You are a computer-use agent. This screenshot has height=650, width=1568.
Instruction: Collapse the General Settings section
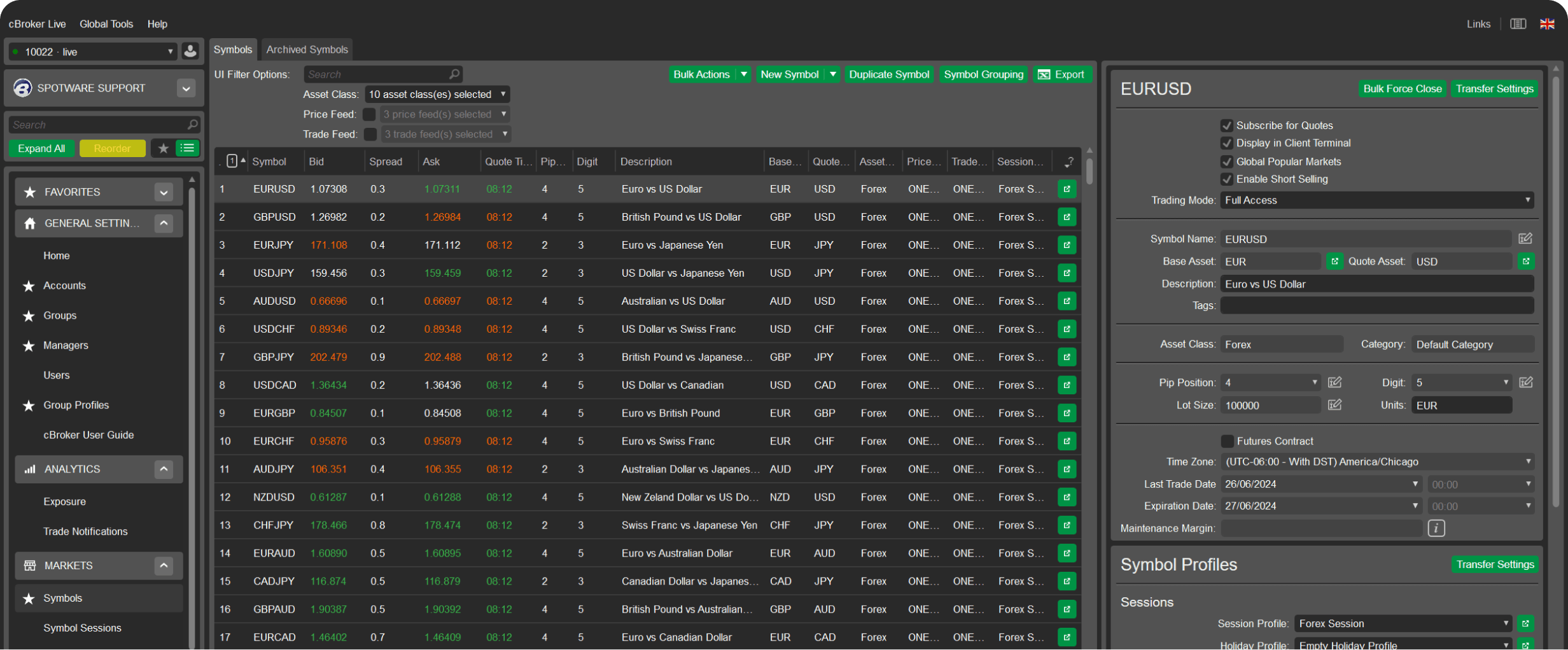coord(164,223)
